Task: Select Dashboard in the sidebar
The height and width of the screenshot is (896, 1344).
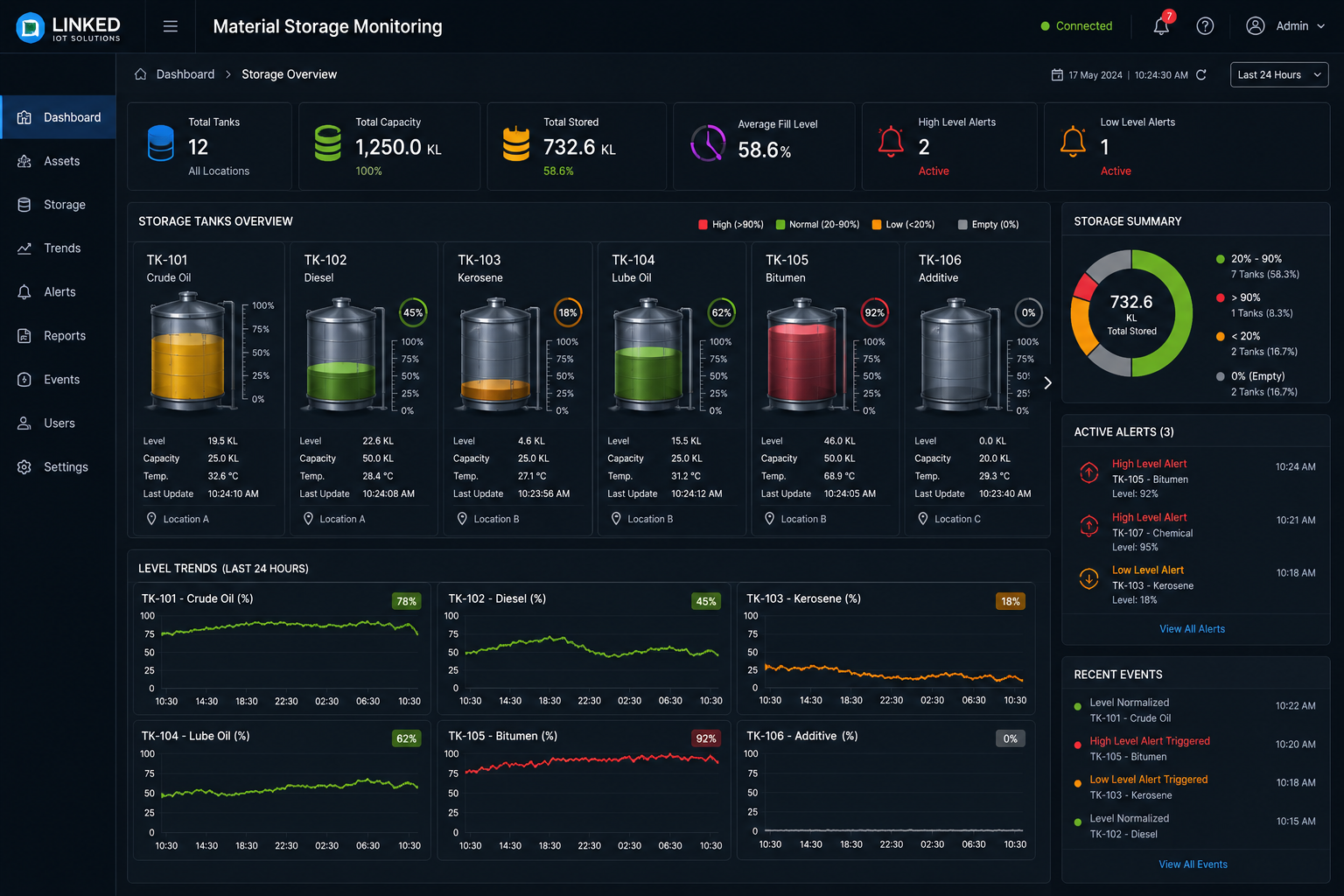Action: [x=59, y=117]
